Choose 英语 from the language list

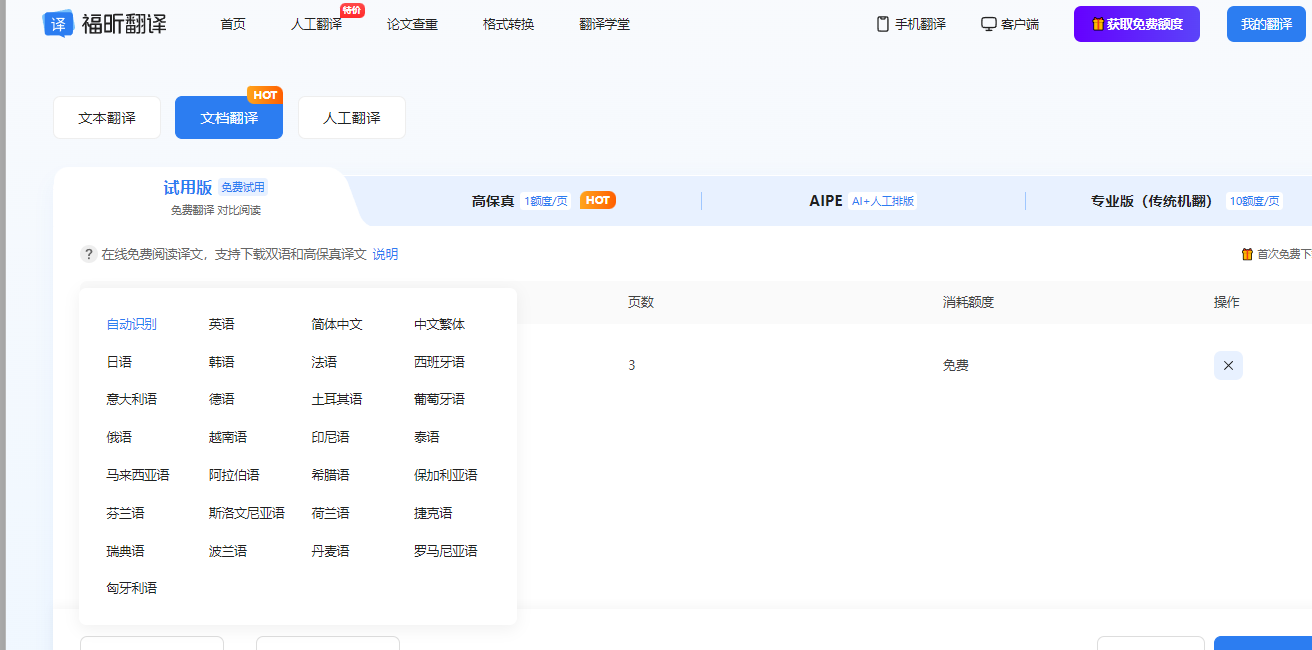(x=221, y=324)
